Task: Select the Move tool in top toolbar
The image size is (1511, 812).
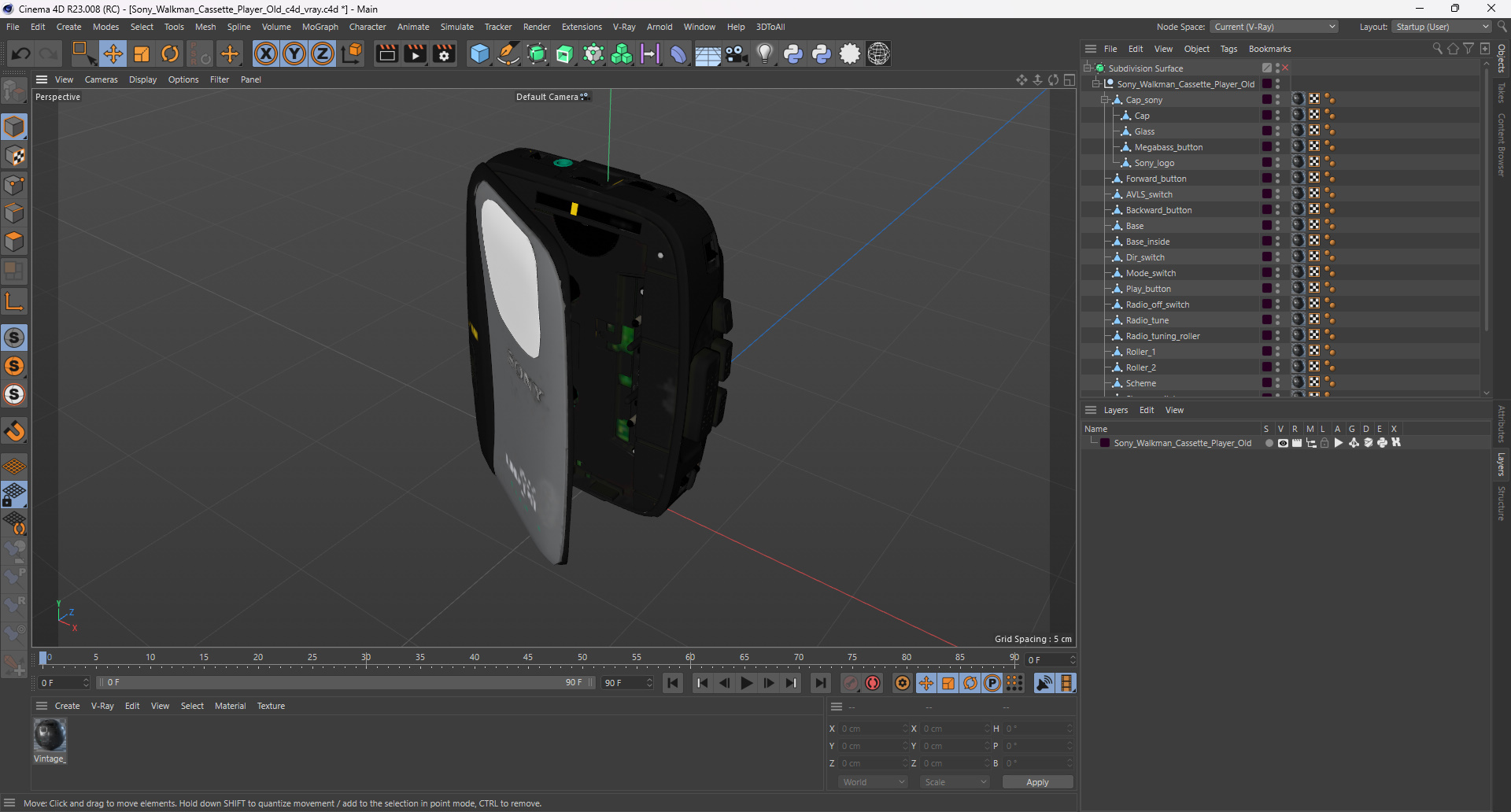Action: pos(113,54)
